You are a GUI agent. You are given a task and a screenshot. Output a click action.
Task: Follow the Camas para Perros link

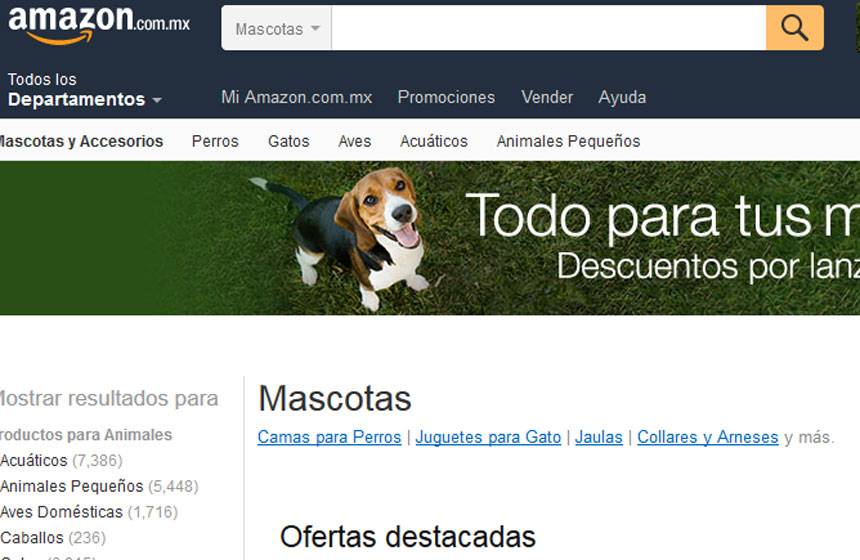point(330,437)
